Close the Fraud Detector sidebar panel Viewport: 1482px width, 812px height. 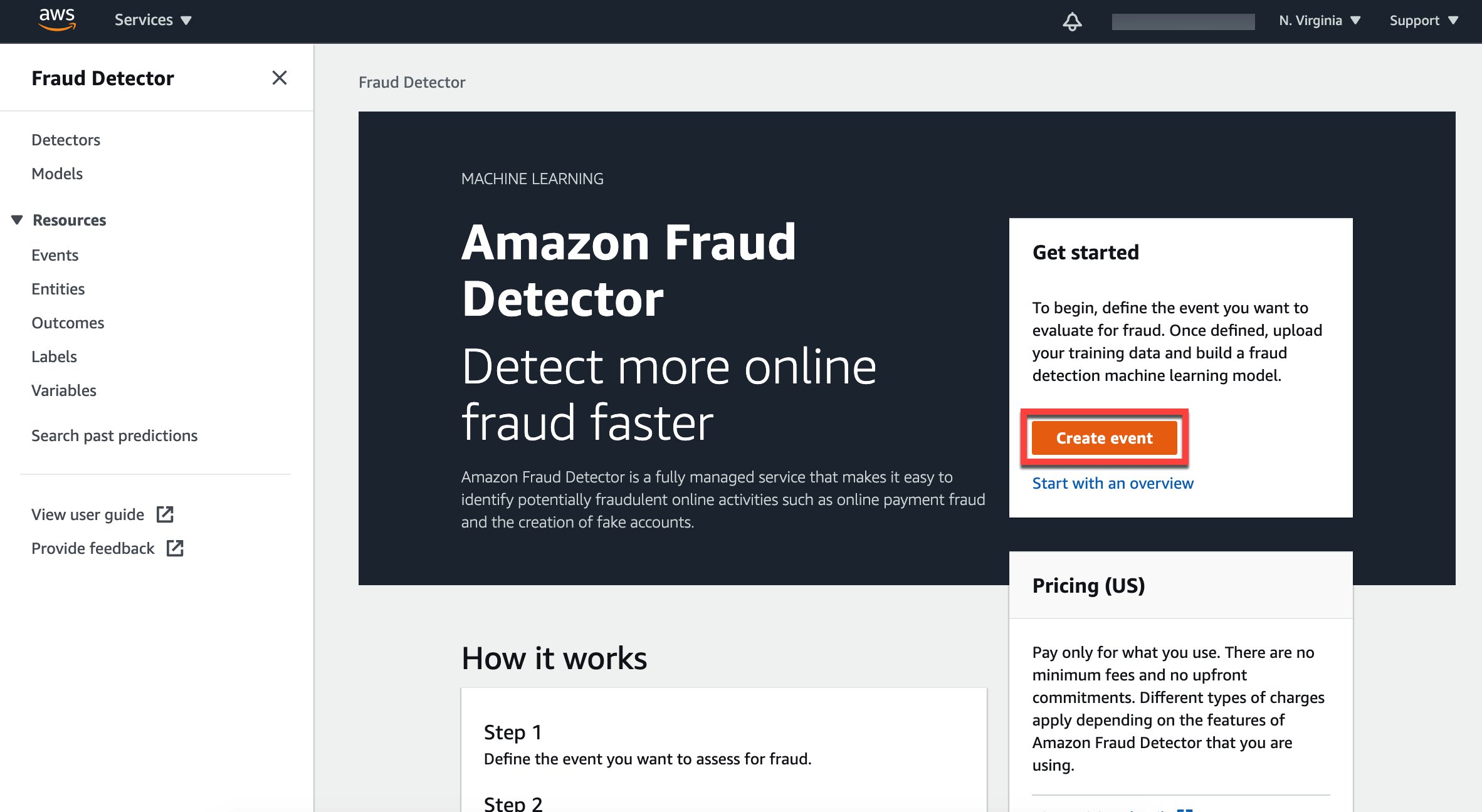coord(280,78)
